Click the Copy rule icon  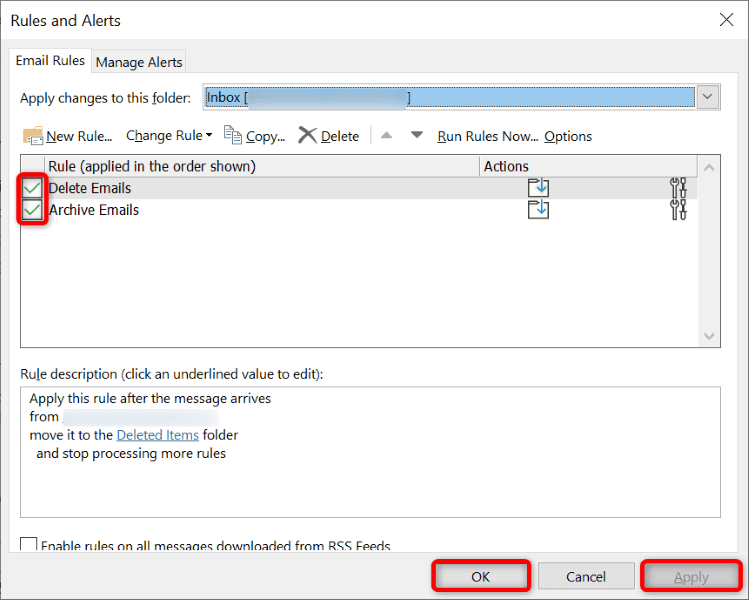coord(233,135)
